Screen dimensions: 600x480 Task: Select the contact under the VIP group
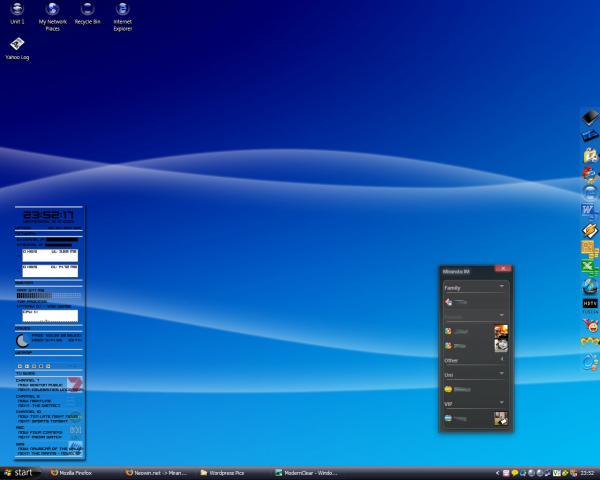(x=476, y=418)
